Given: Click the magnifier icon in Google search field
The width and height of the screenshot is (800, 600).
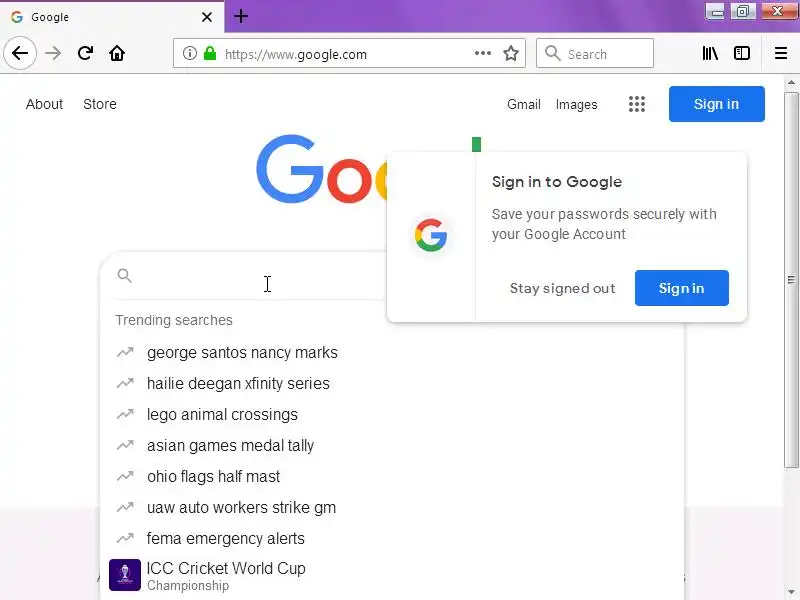Looking at the screenshot, I should pos(124,276).
